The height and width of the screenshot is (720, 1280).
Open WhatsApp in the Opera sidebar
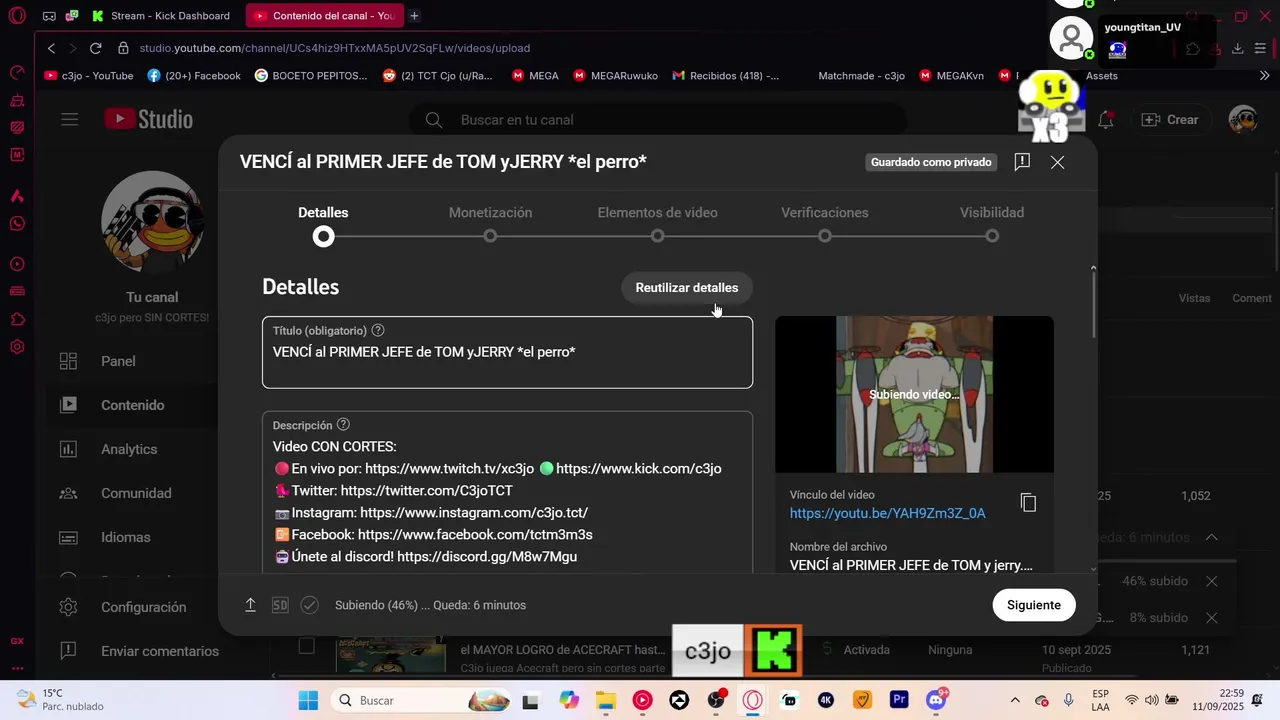tap(17, 223)
